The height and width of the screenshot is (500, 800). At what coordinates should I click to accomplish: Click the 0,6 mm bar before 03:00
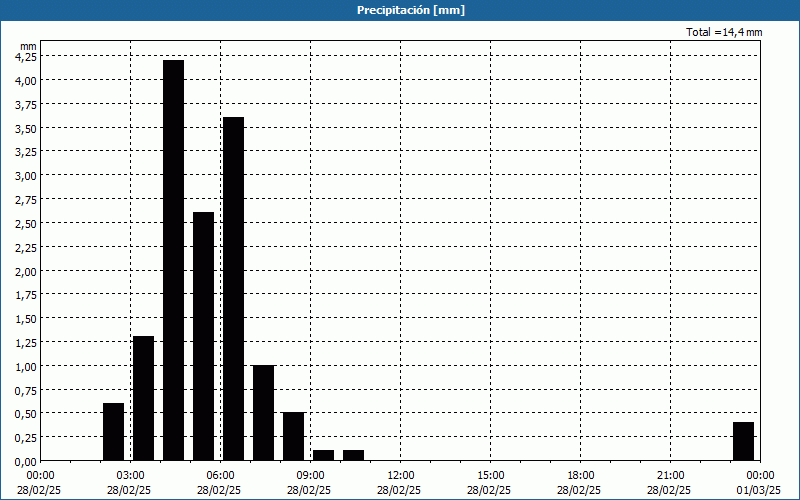(113, 432)
